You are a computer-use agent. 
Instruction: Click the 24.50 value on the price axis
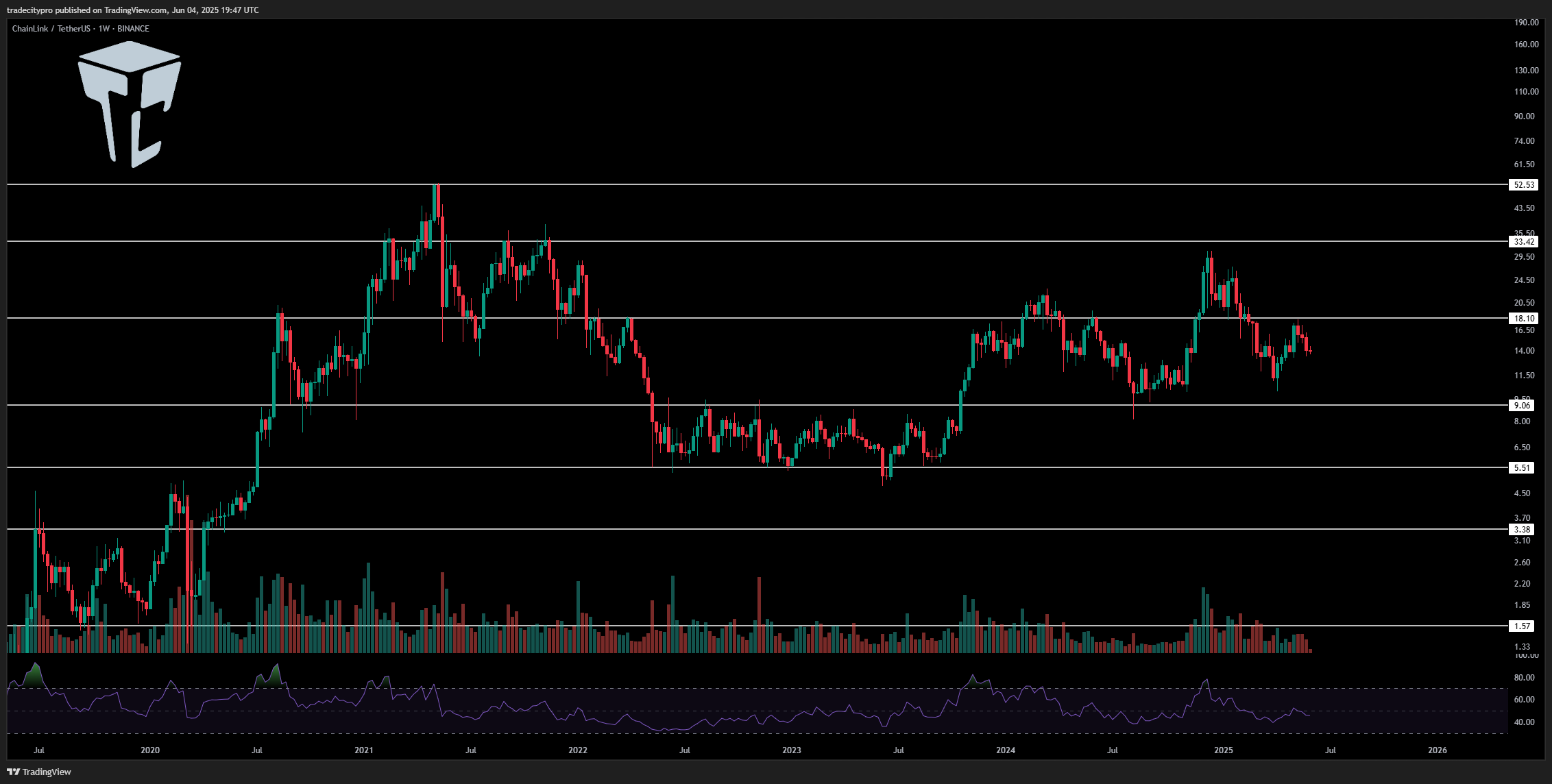pos(1525,280)
